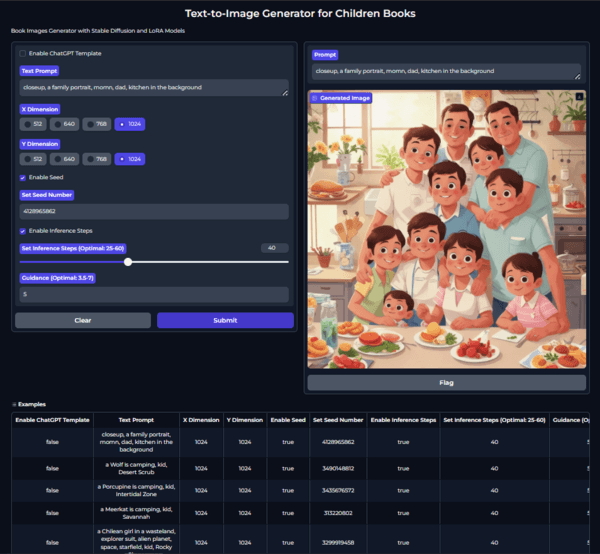Grab the Text Prompt resize handle

click(285, 93)
